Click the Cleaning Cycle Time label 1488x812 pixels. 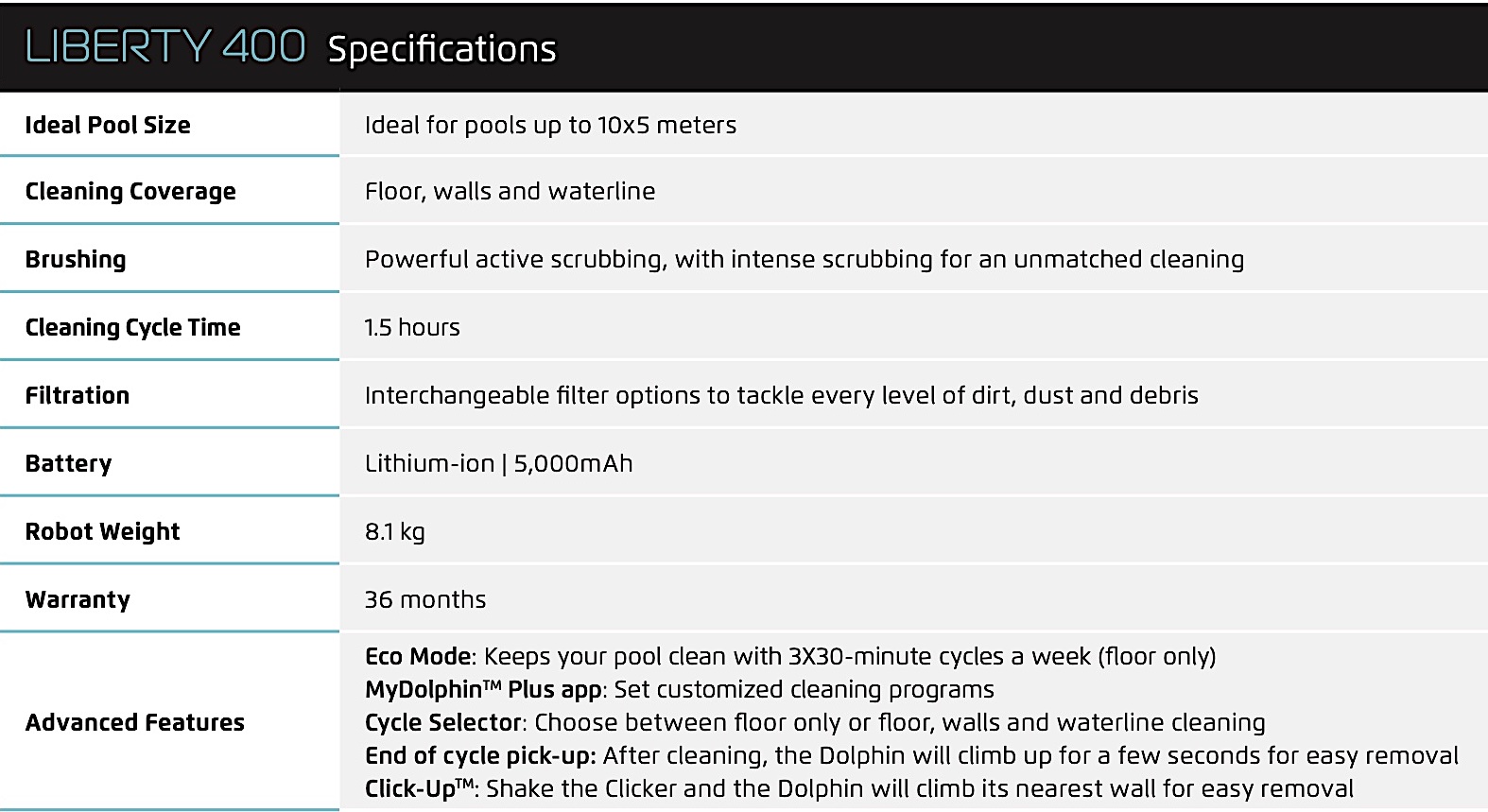tap(132, 328)
